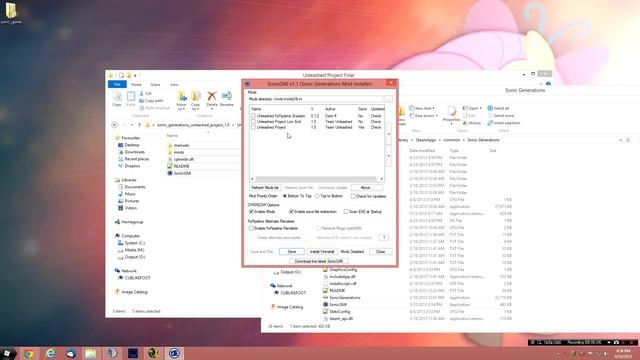
Task: Select Top to Bottom priority order
Action: click(x=317, y=196)
